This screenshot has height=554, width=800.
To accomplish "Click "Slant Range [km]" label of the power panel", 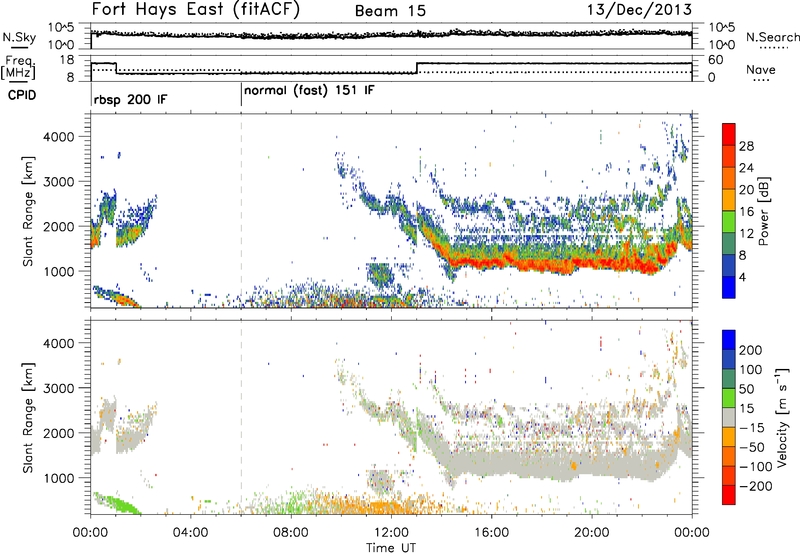I will pyautogui.click(x=28, y=211).
